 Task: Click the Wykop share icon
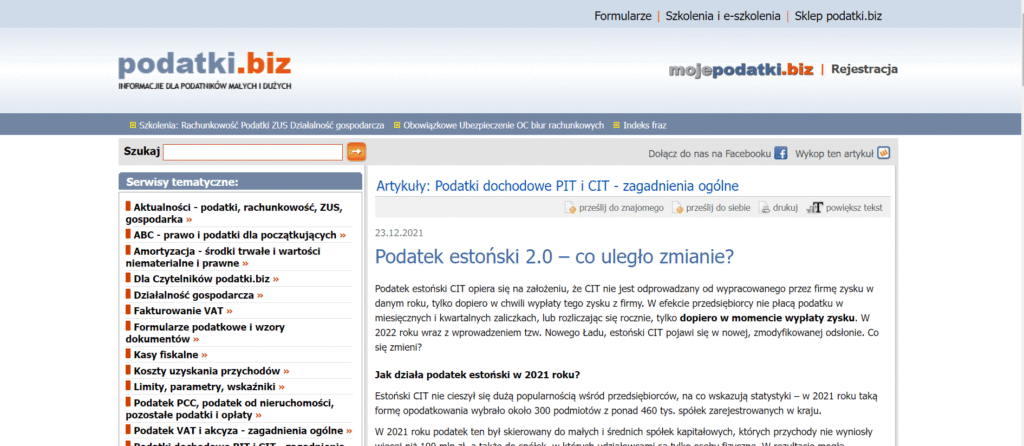point(883,153)
